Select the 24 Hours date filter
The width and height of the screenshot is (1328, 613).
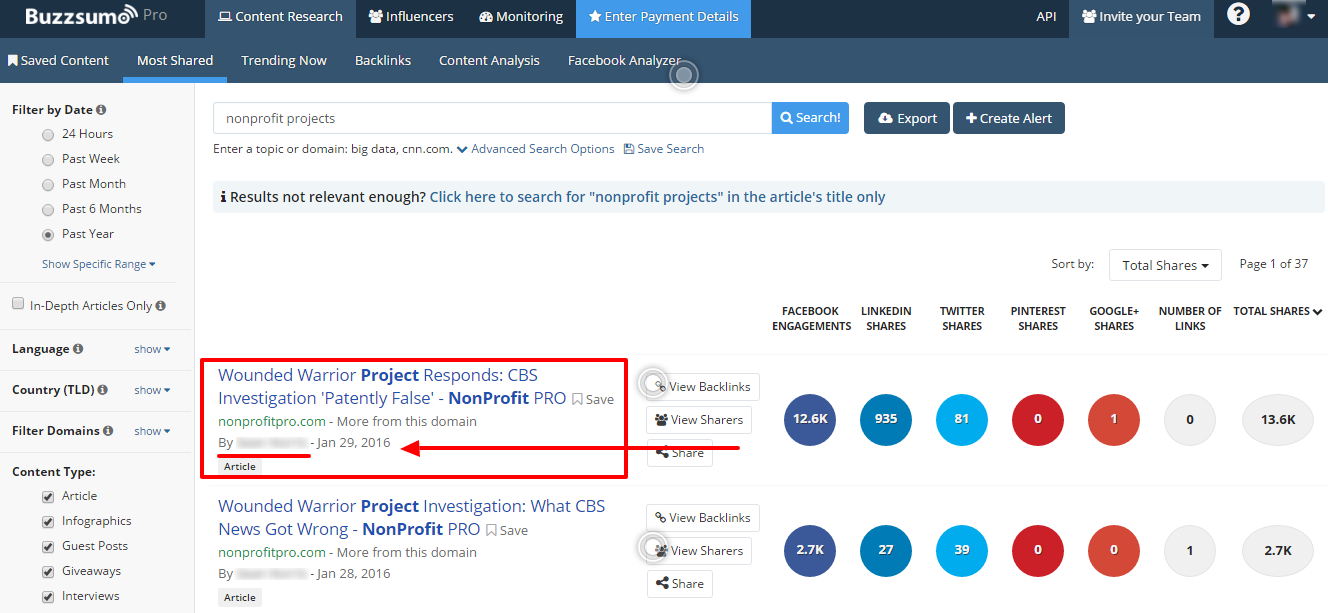pos(48,134)
